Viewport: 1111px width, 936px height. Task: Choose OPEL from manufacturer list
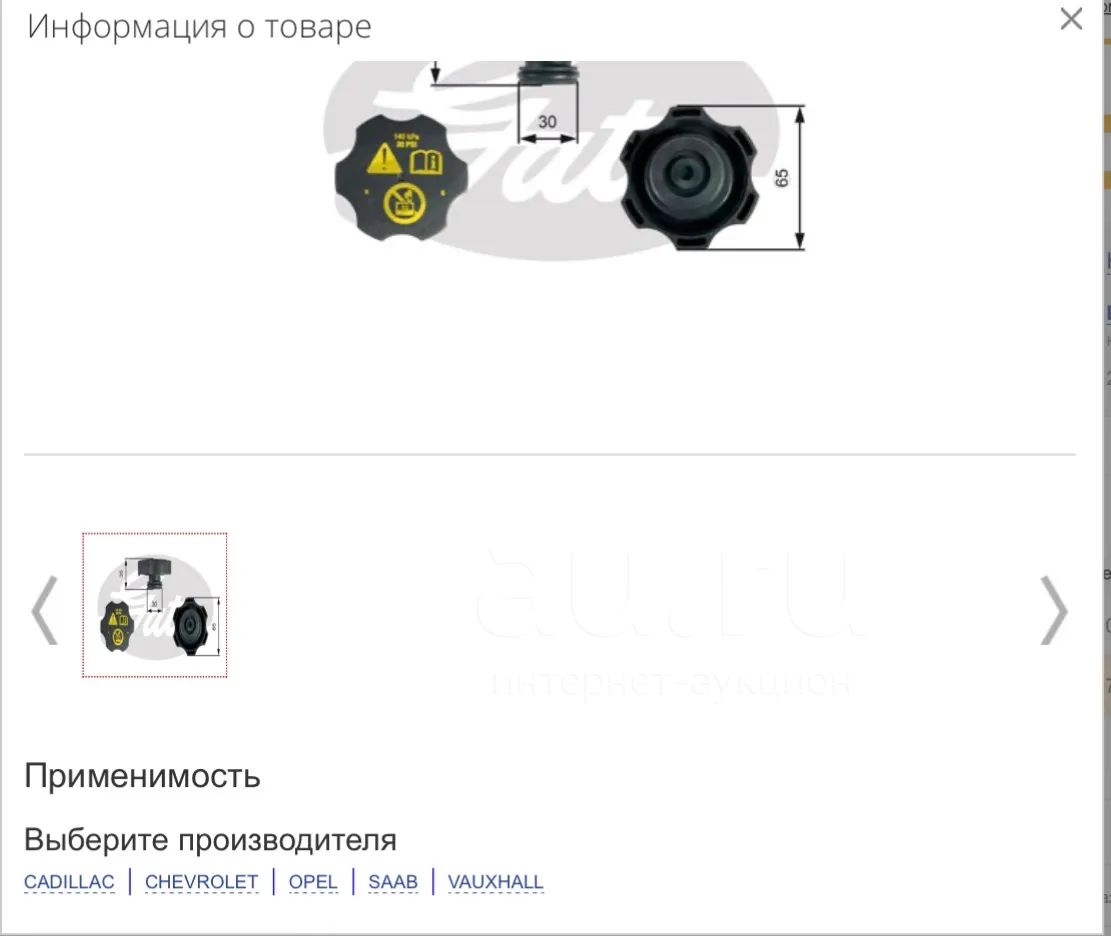coord(312,882)
